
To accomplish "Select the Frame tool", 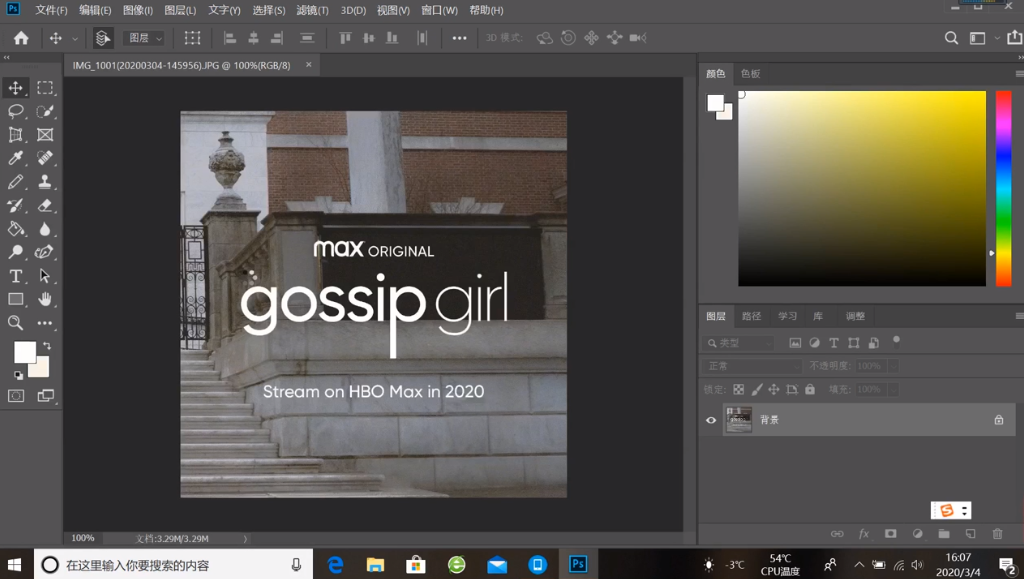I will [x=45, y=134].
